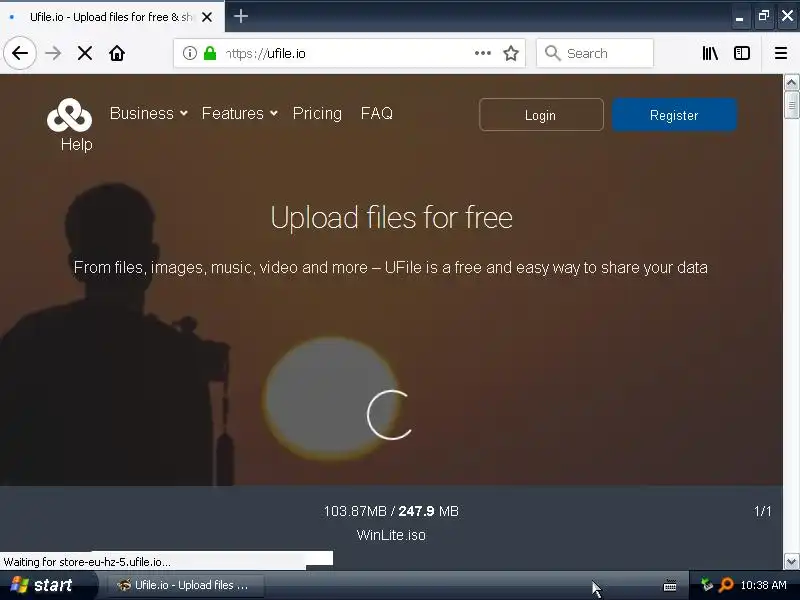The width and height of the screenshot is (800, 600).
Task: Open the Pricing page
Action: point(317,113)
